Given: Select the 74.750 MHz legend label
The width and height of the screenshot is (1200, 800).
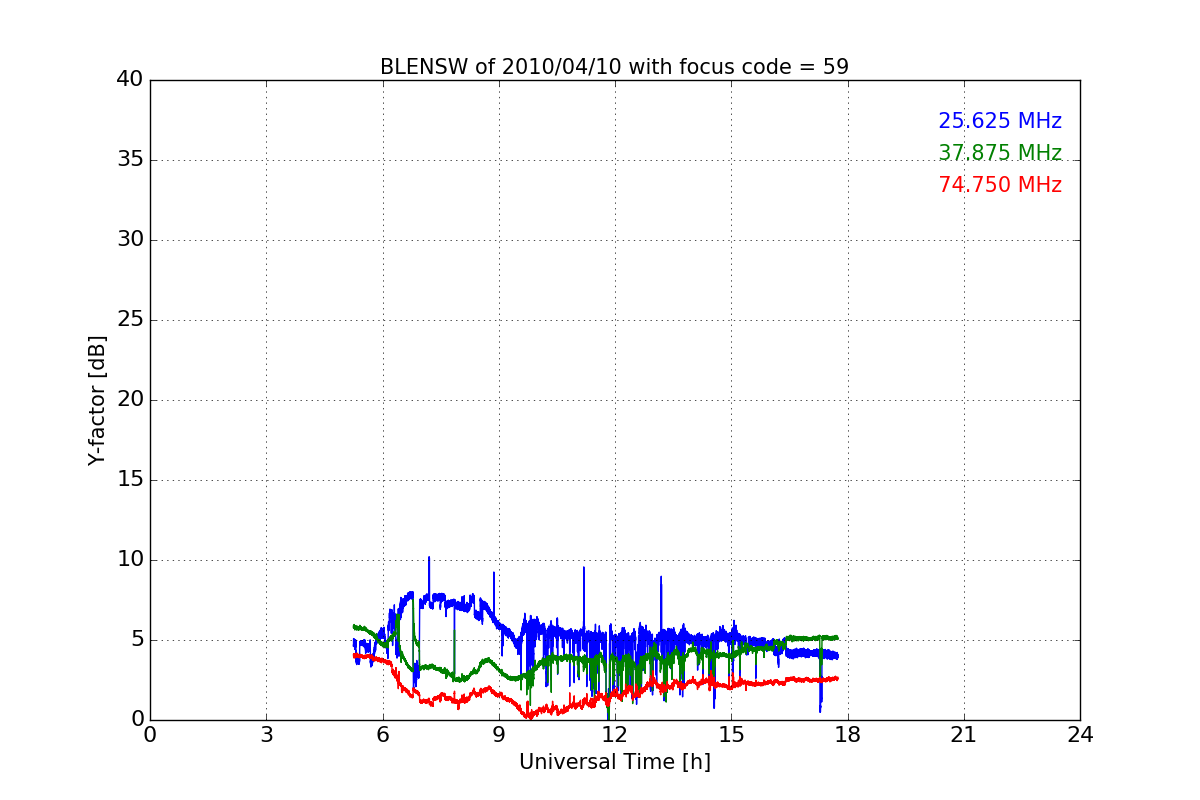Looking at the screenshot, I should coord(1000,185).
